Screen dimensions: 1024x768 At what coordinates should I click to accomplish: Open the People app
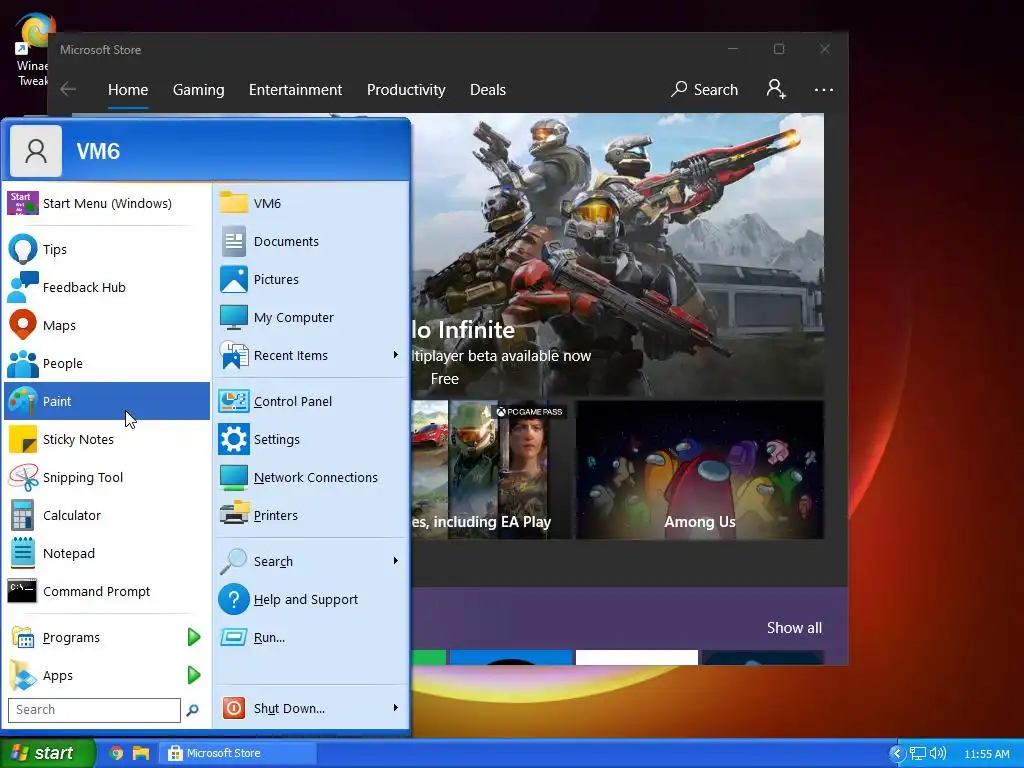coord(106,363)
